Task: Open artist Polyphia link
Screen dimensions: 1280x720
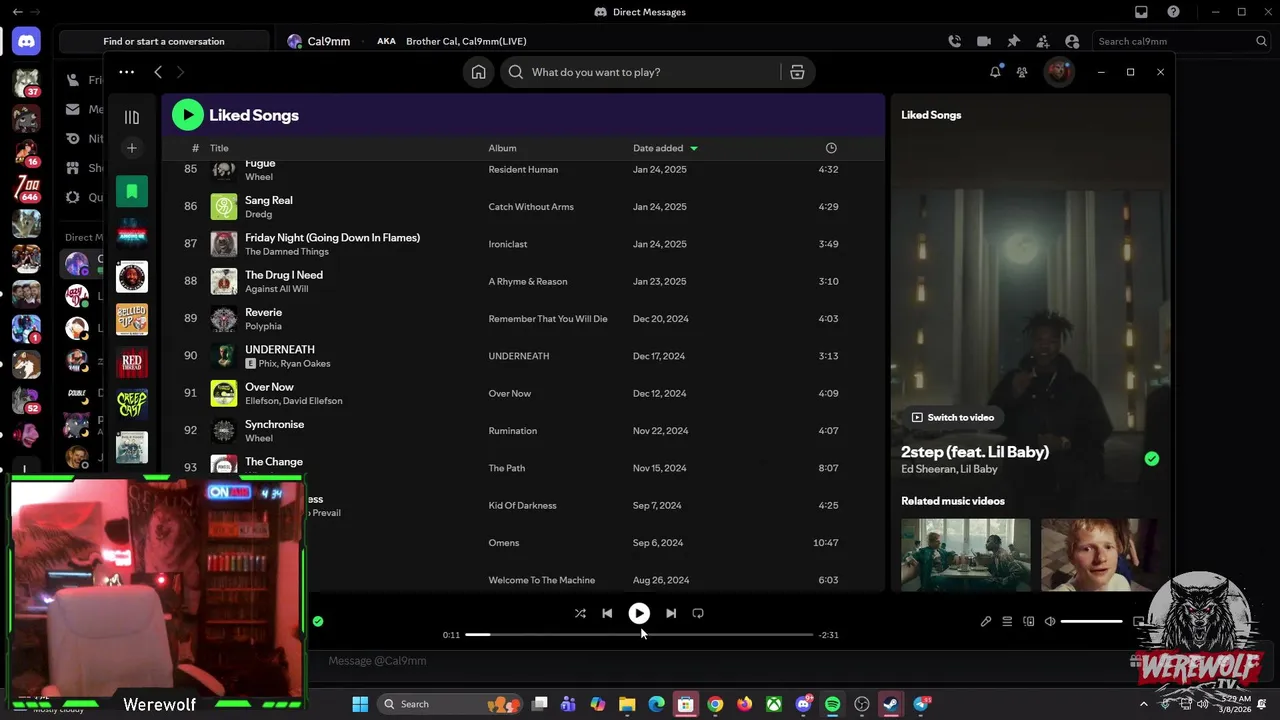Action: [263, 326]
